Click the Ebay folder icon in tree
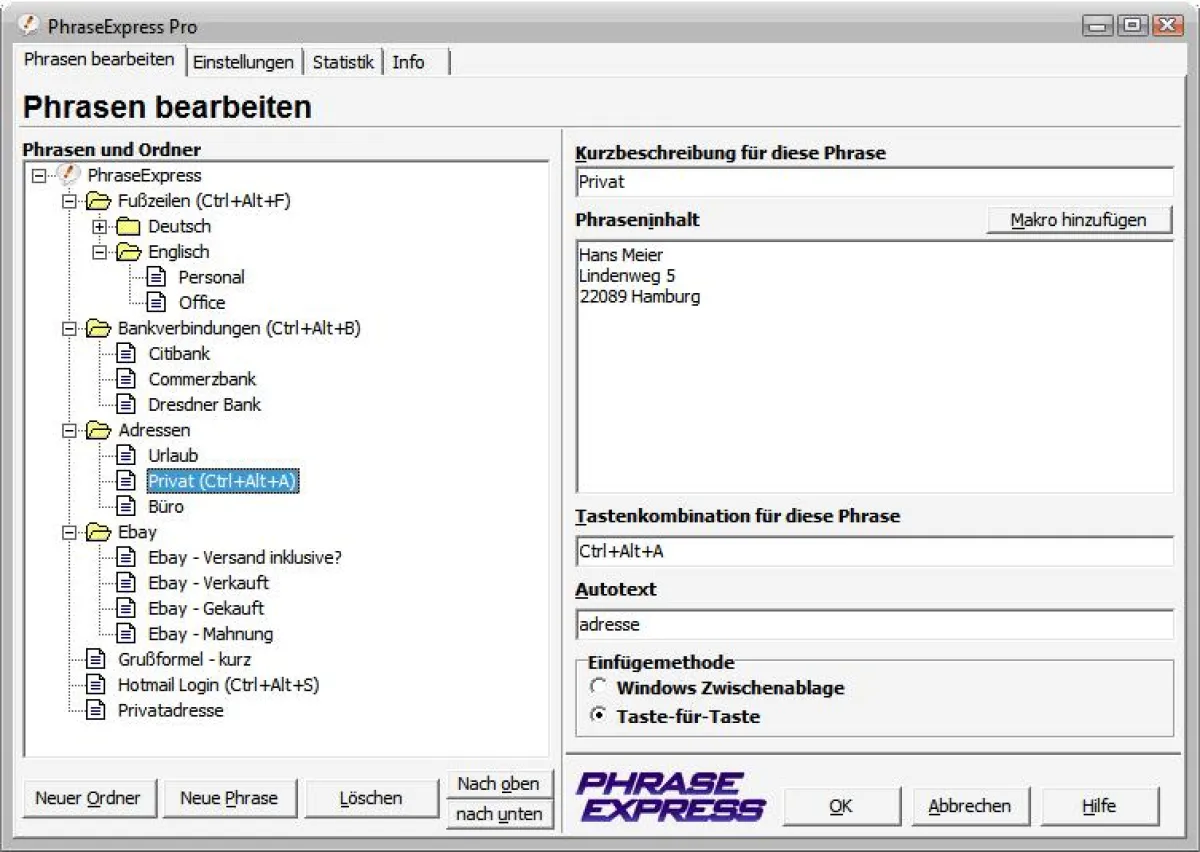 (98, 532)
